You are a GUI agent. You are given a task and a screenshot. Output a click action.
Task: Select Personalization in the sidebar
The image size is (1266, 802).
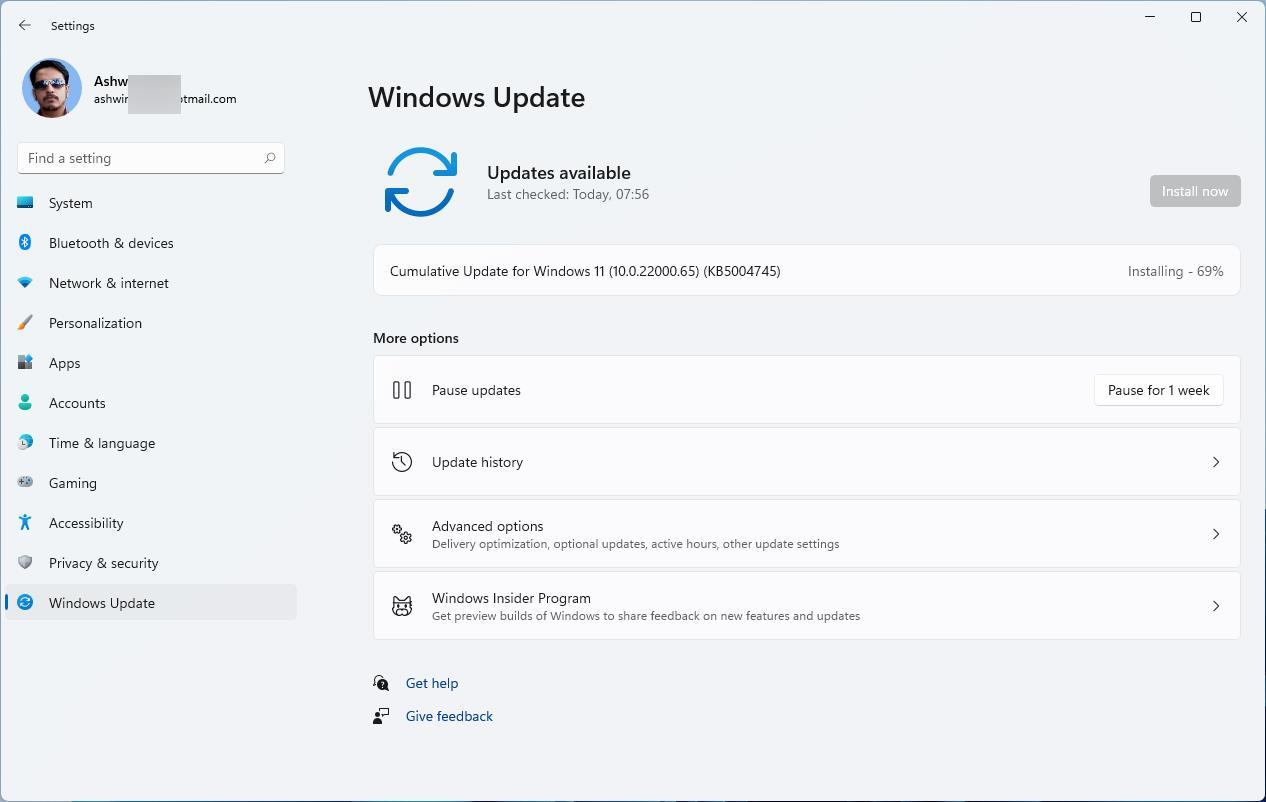151,323
